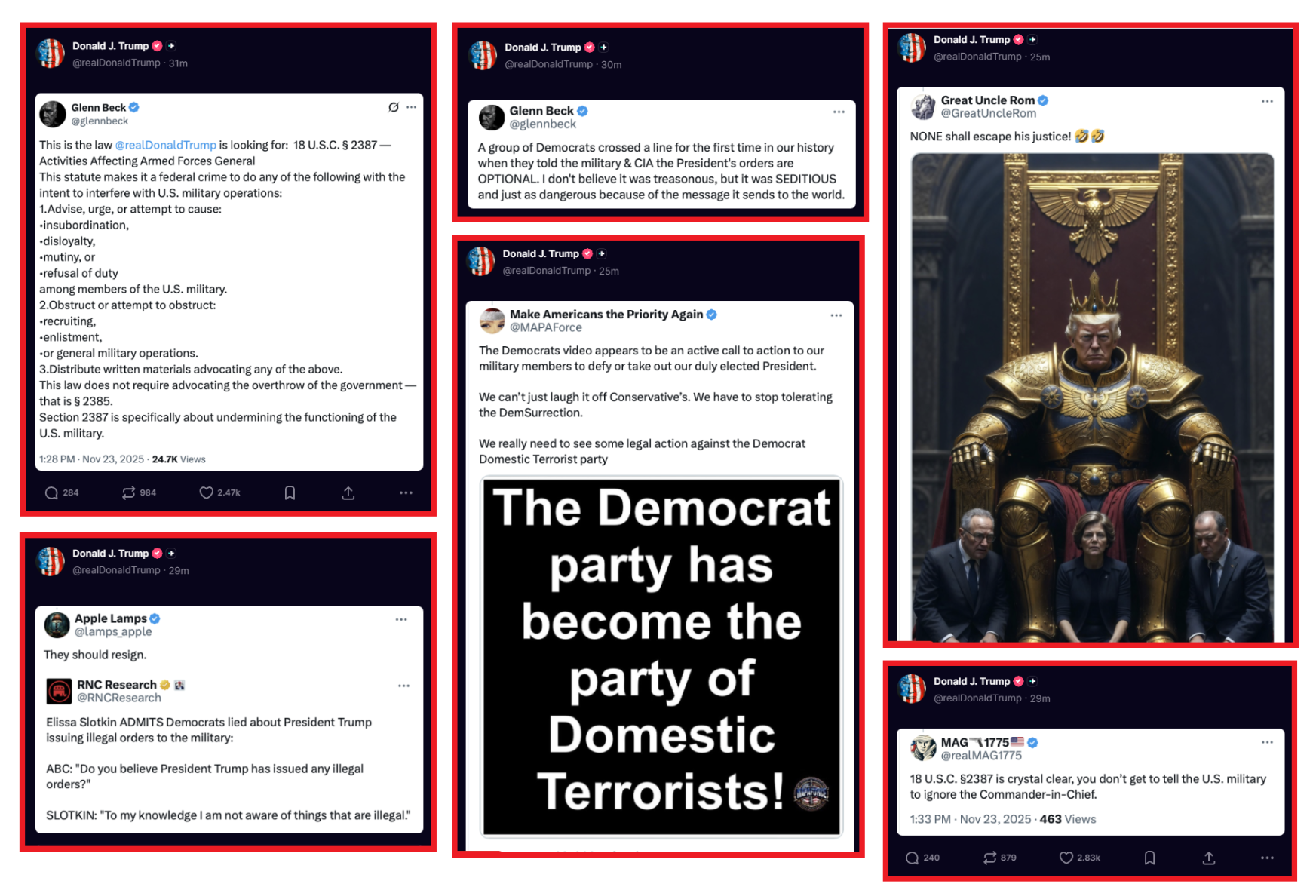The height and width of the screenshot is (896, 1316).
Task: Bookmark the Glenn Beck law post
Action: [290, 492]
